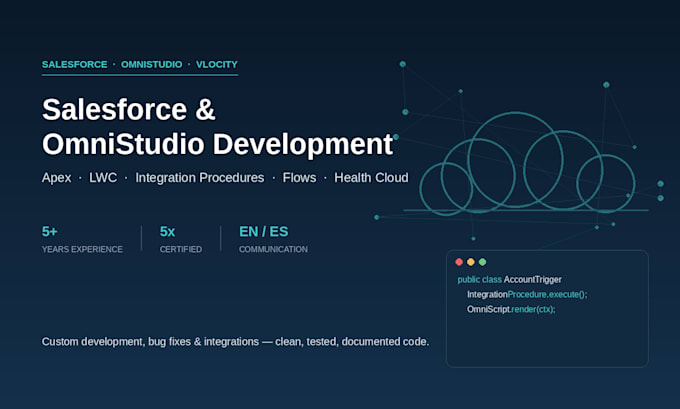Select the SALESFORCE tag text
Viewport: 680px width, 409px height.
75,64
